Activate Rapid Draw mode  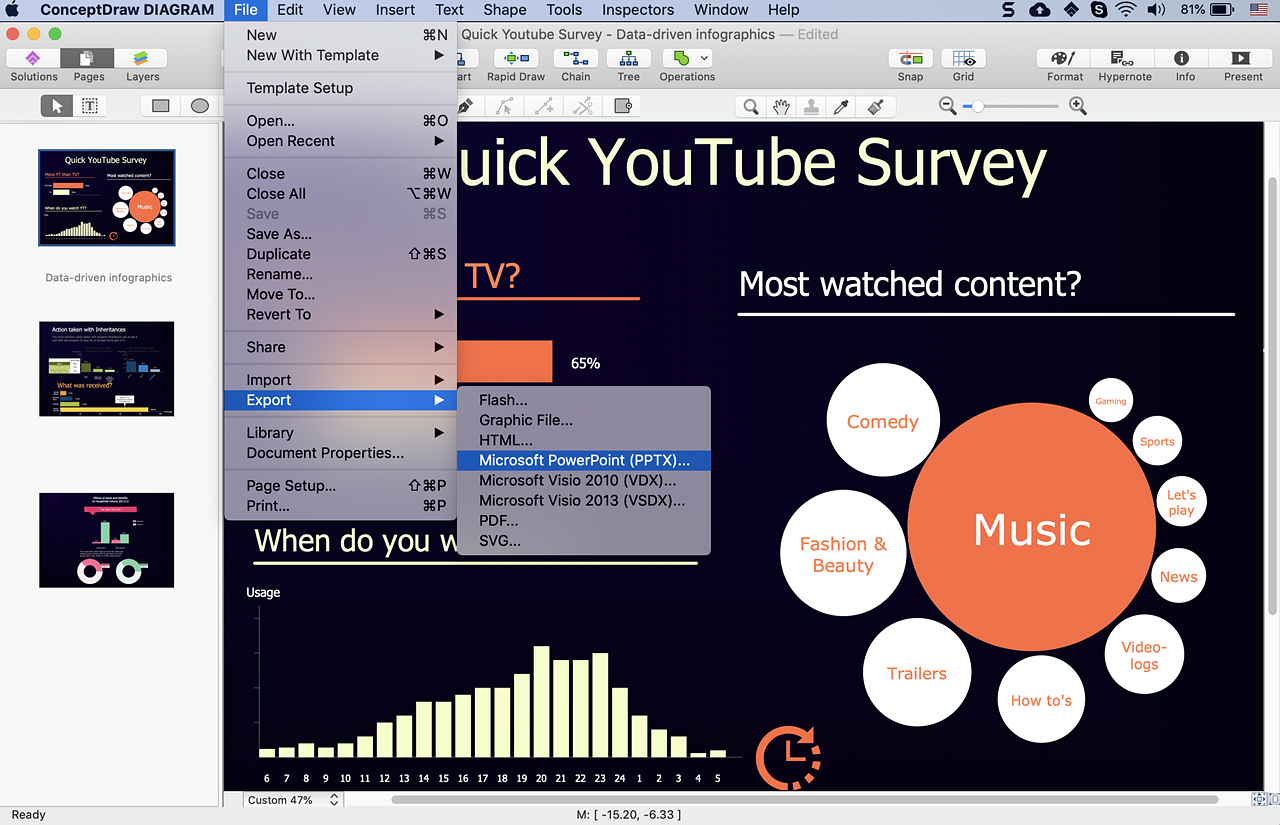tap(516, 66)
